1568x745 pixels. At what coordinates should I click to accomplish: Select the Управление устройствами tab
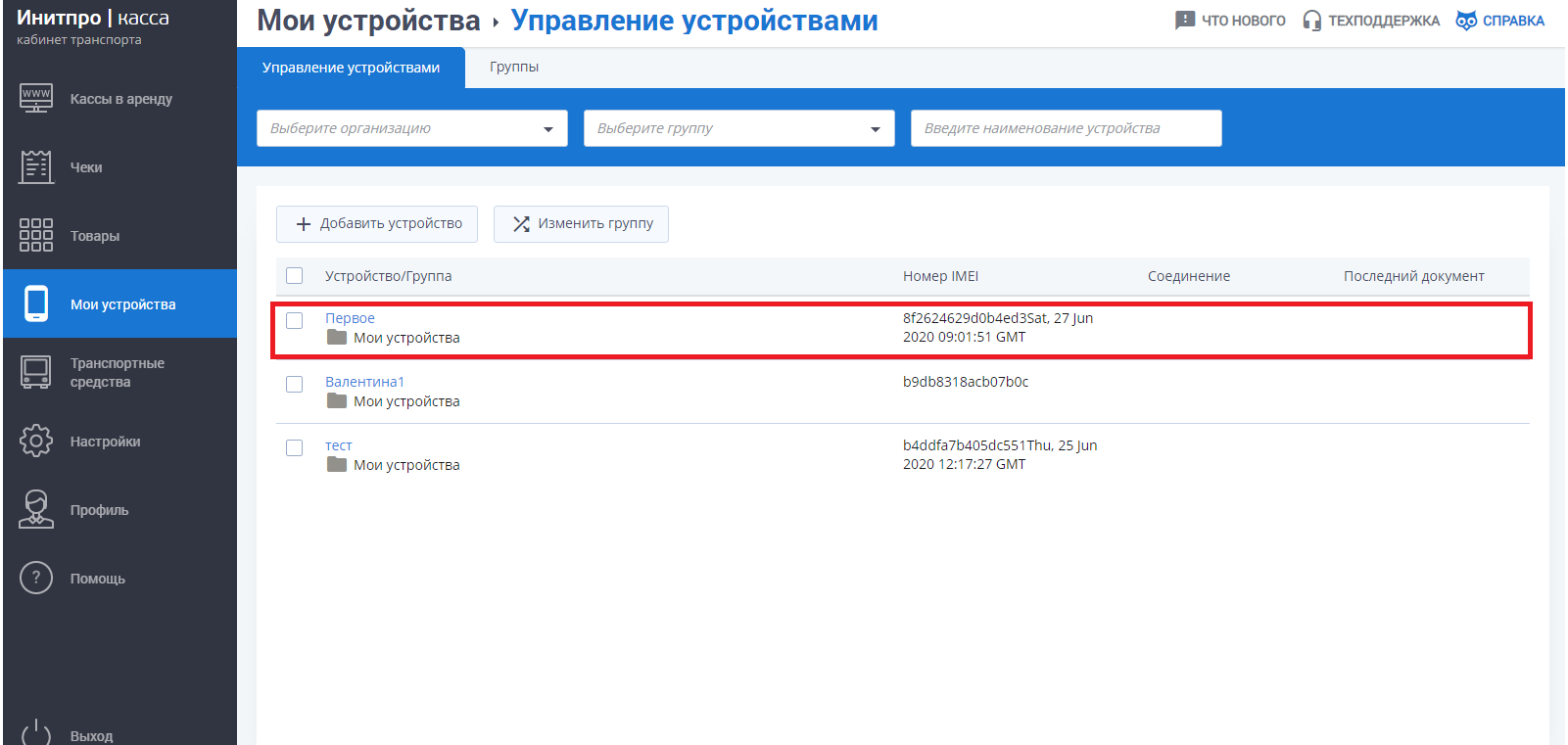[351, 68]
